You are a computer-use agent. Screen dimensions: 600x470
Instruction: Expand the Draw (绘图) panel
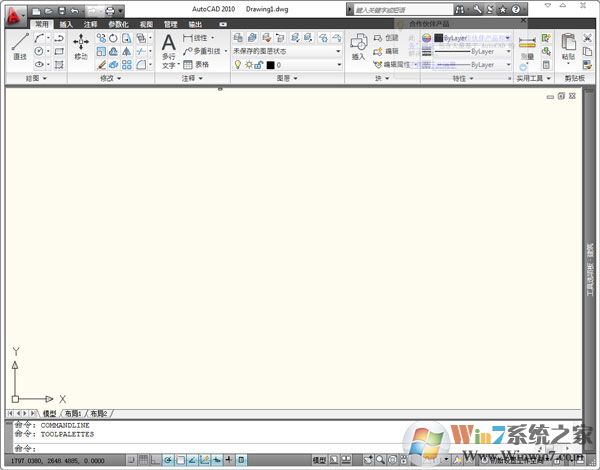[x=36, y=78]
